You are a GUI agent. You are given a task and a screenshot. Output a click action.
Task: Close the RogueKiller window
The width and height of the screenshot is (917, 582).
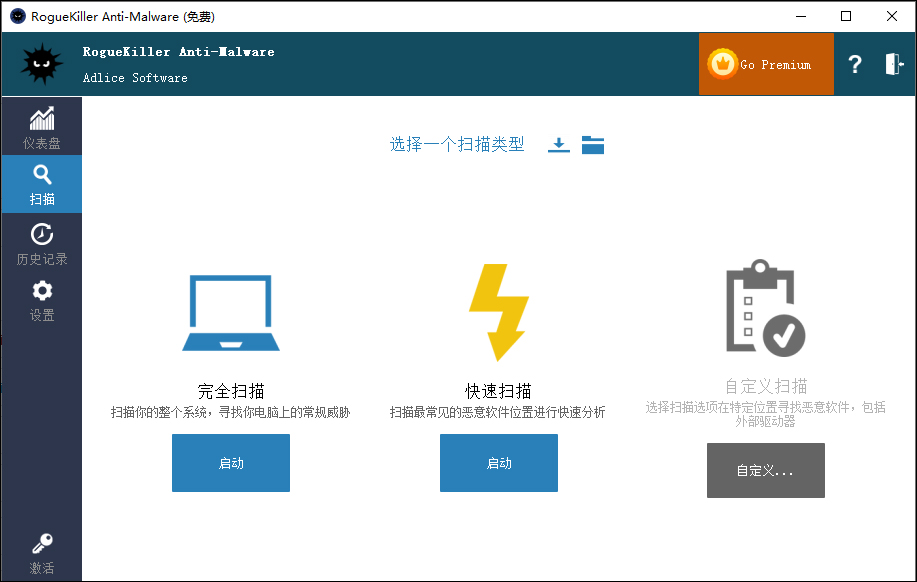[891, 16]
